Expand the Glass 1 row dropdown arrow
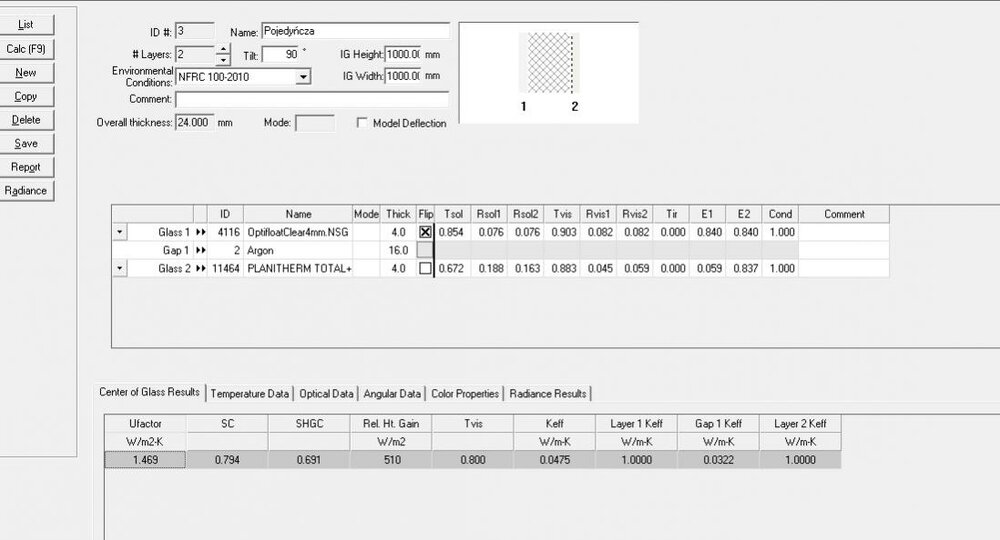Image resolution: width=1000 pixels, height=540 pixels. click(120, 232)
